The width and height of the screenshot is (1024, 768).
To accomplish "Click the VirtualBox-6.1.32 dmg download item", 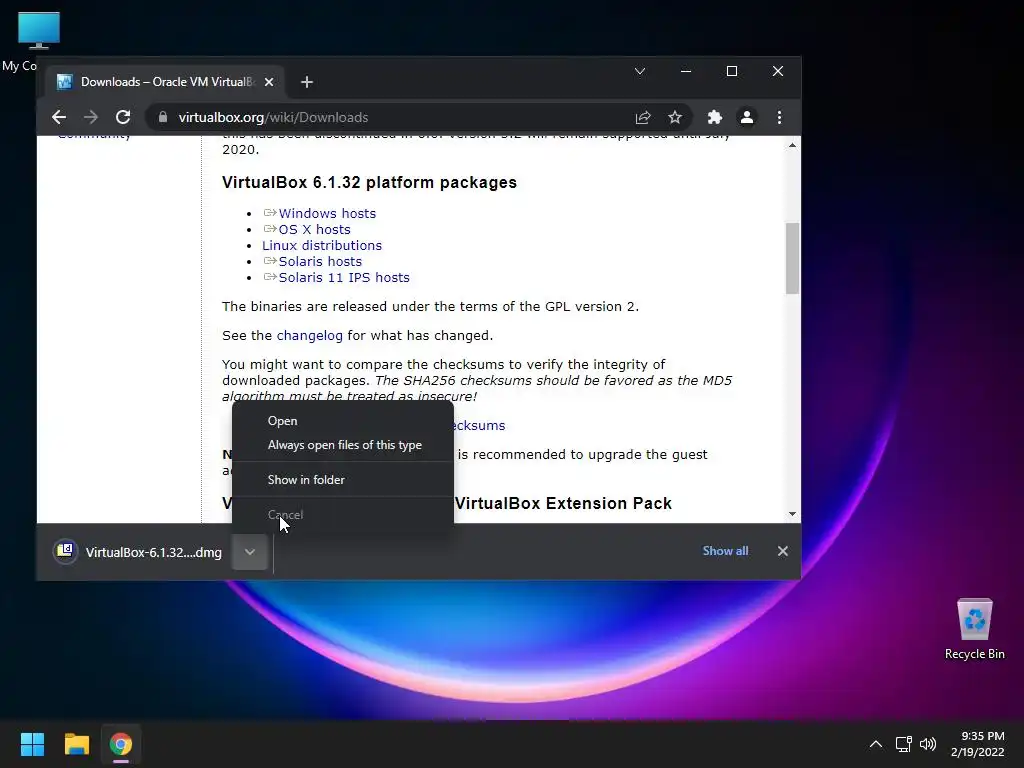I will pyautogui.click(x=138, y=552).
